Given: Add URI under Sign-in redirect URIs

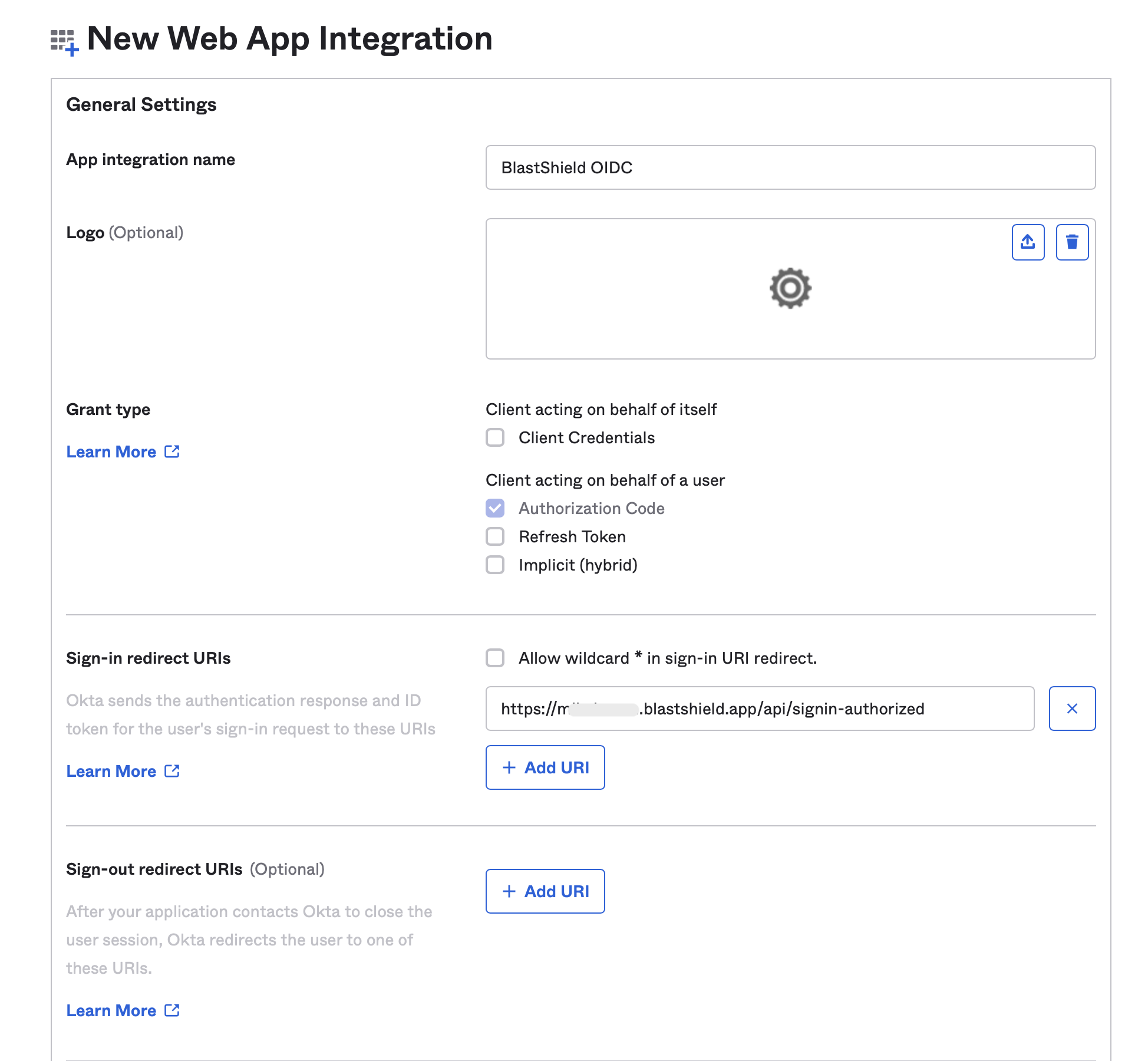Looking at the screenshot, I should pos(545,767).
